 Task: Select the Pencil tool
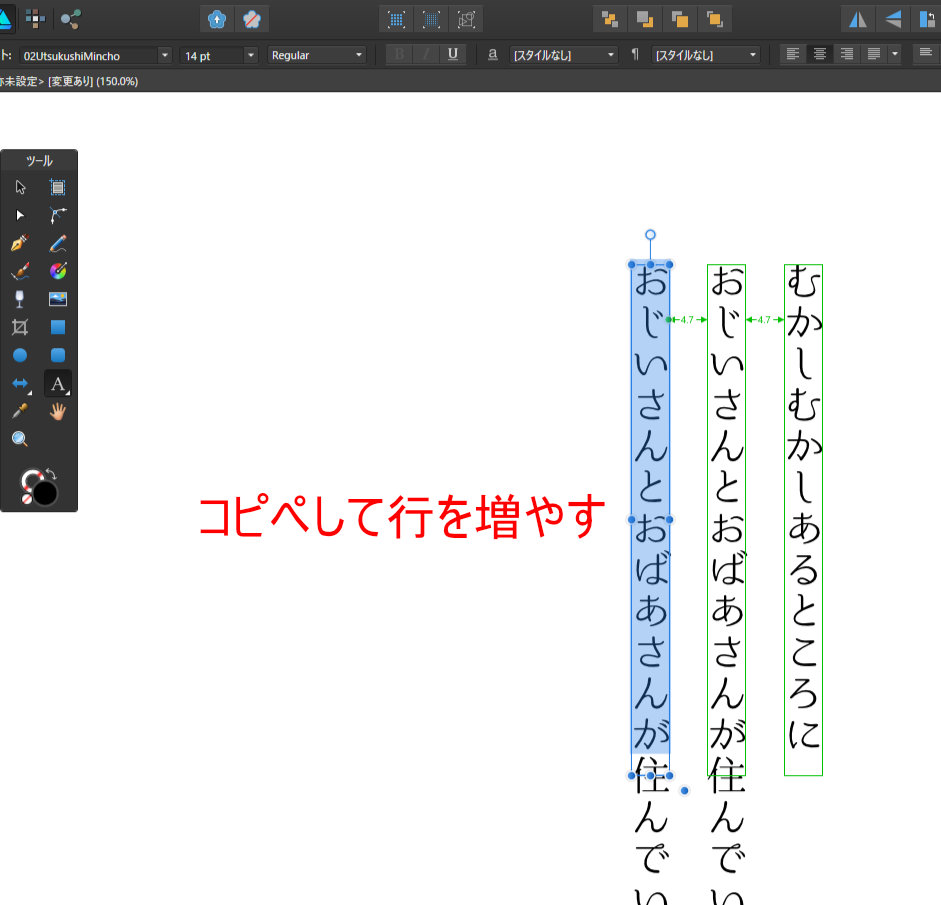pos(58,243)
